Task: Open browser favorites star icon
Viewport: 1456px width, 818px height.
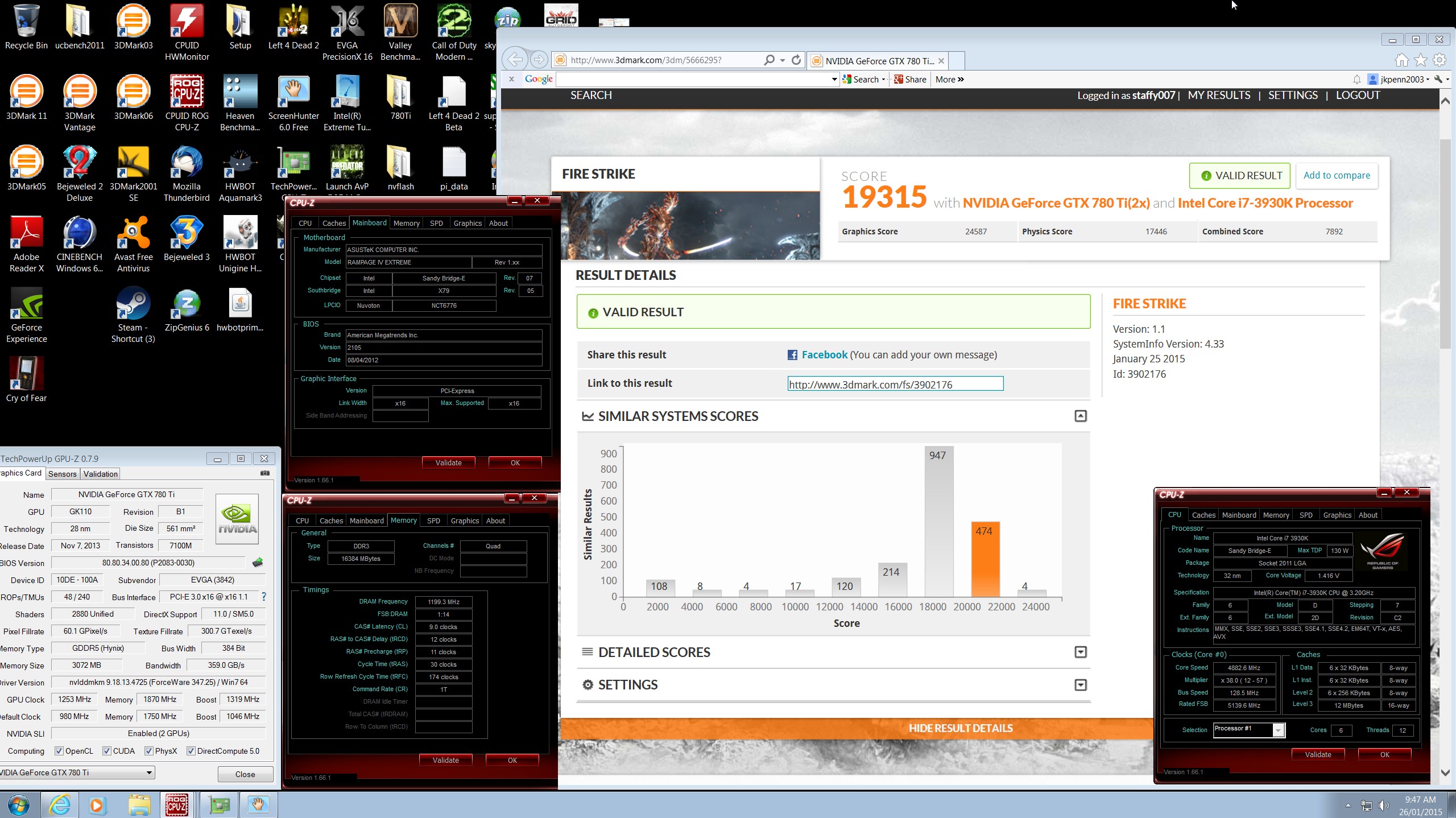Action: coord(1421,60)
